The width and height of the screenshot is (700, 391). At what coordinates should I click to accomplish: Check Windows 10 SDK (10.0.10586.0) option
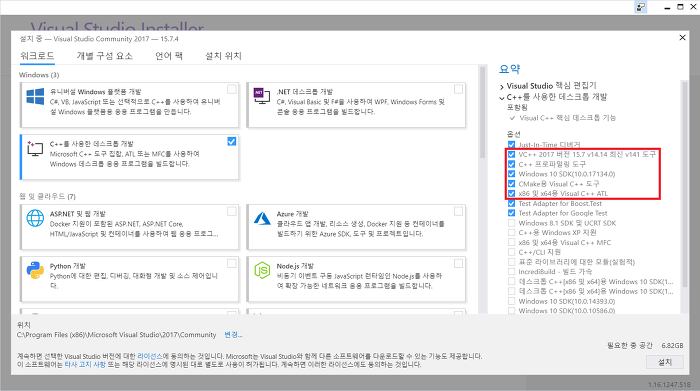pos(512,311)
